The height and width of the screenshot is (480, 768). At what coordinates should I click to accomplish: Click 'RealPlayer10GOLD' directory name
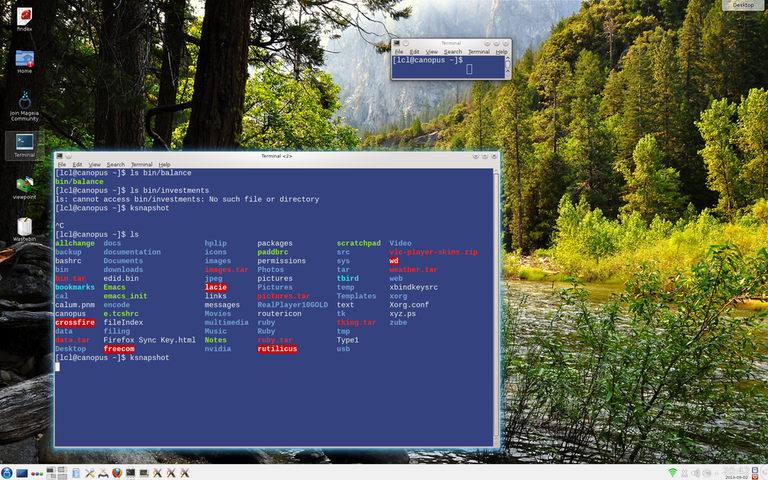tap(292, 305)
